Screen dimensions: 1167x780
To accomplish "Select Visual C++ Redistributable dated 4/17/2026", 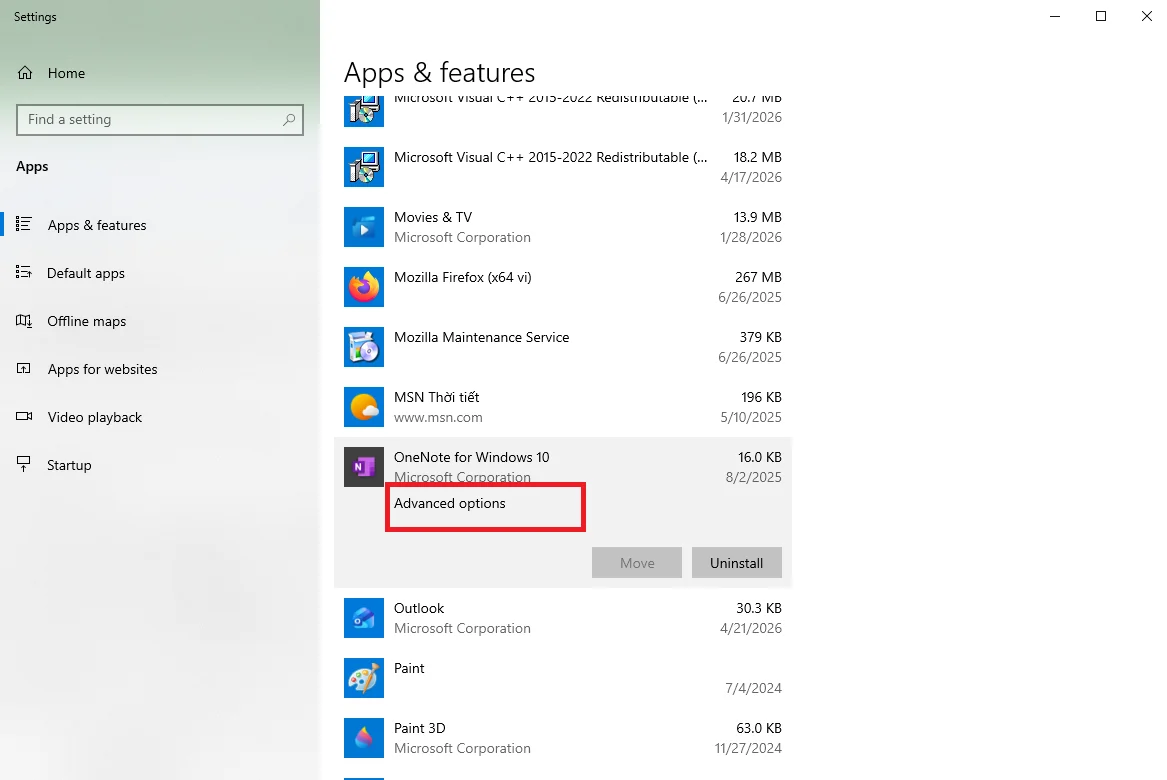I will 563,167.
